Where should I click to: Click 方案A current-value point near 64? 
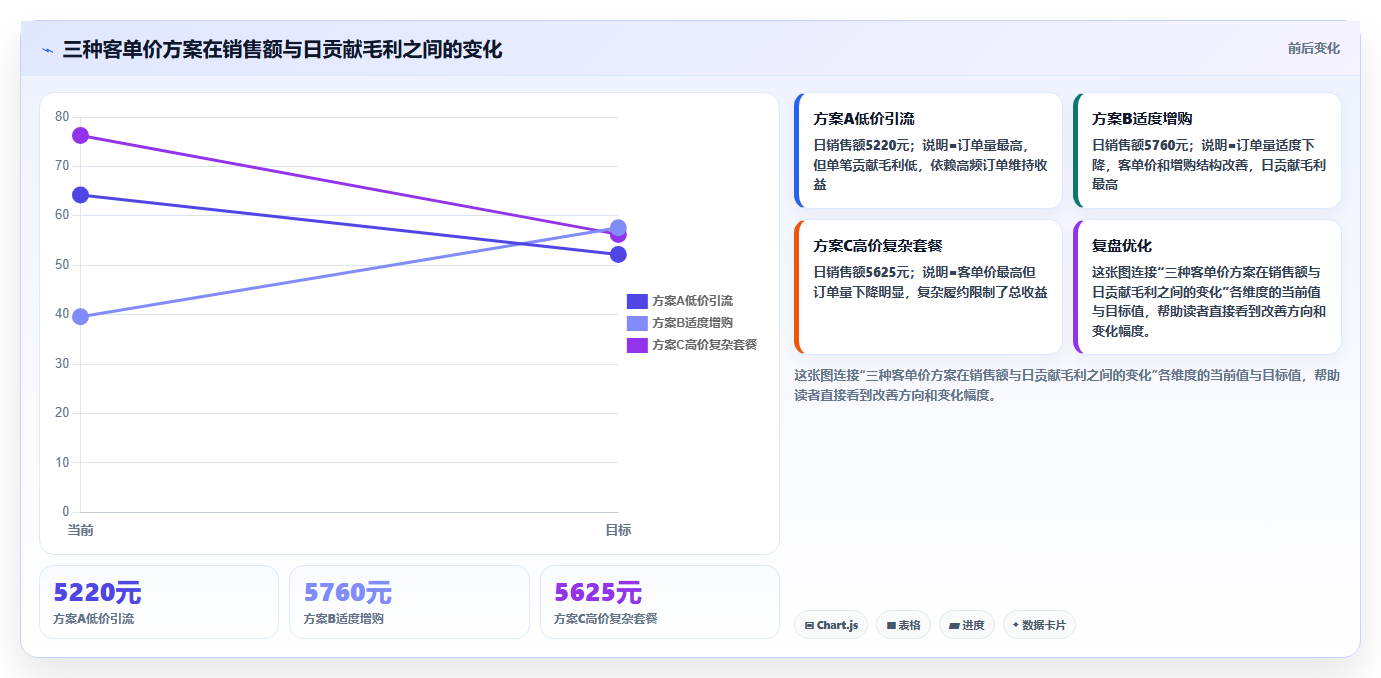(81, 195)
